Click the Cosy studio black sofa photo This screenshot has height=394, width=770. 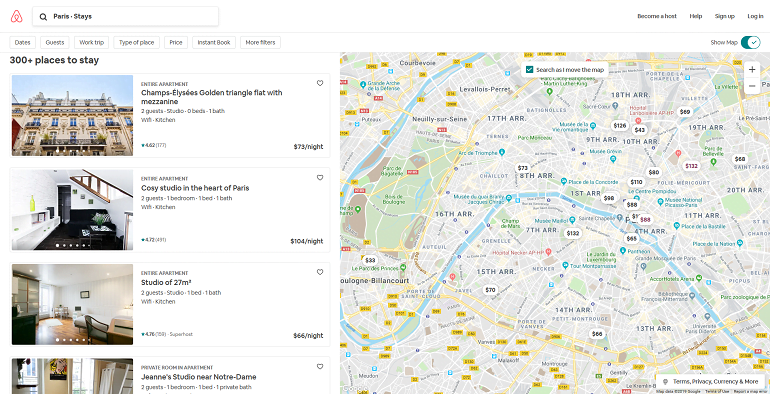(x=72, y=210)
